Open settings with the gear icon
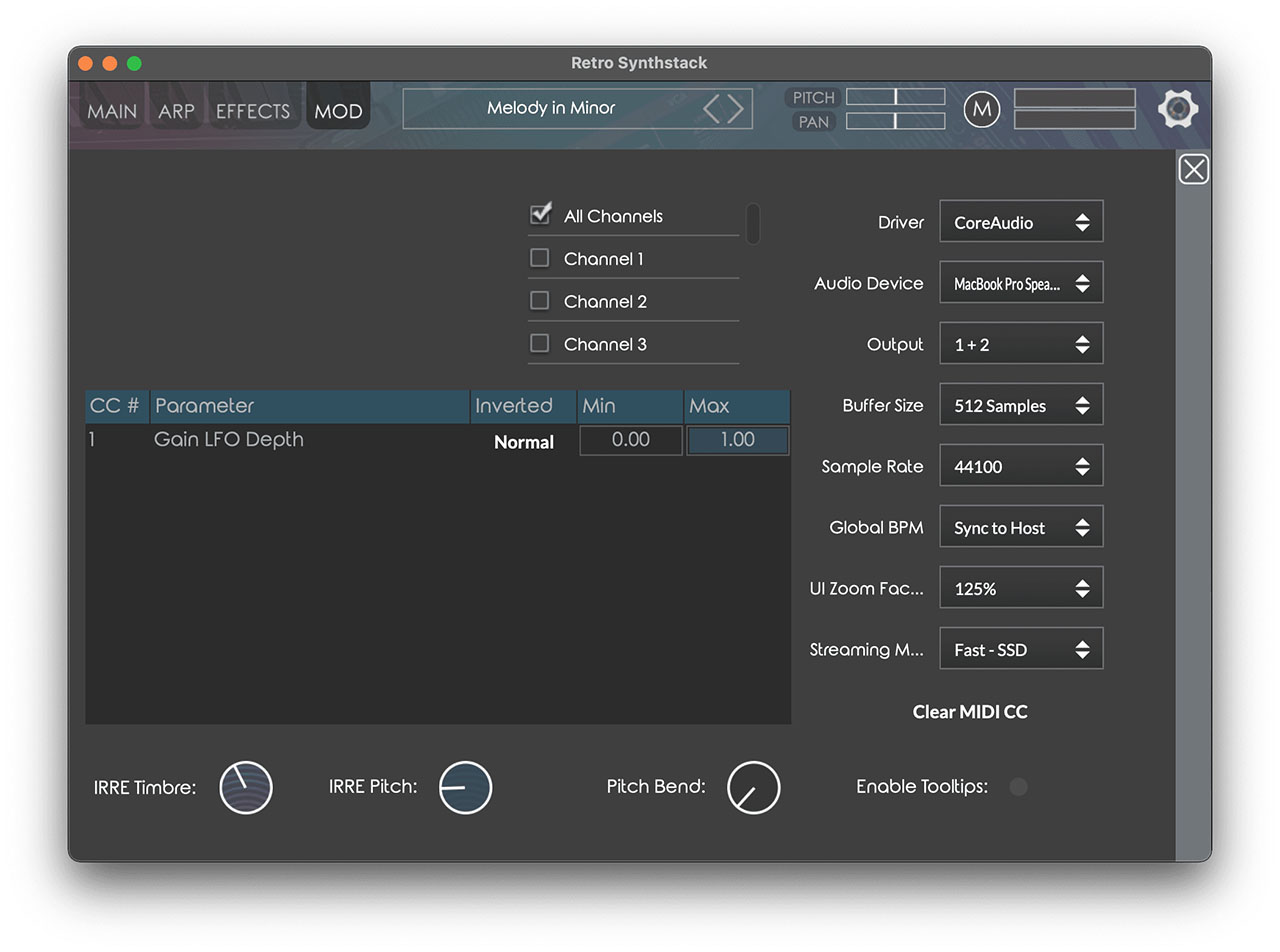 (x=1178, y=108)
